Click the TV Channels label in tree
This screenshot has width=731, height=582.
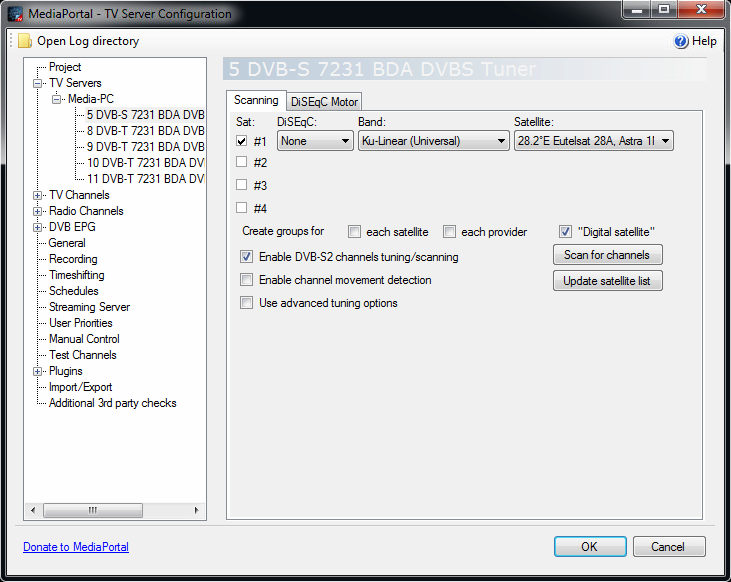79,195
